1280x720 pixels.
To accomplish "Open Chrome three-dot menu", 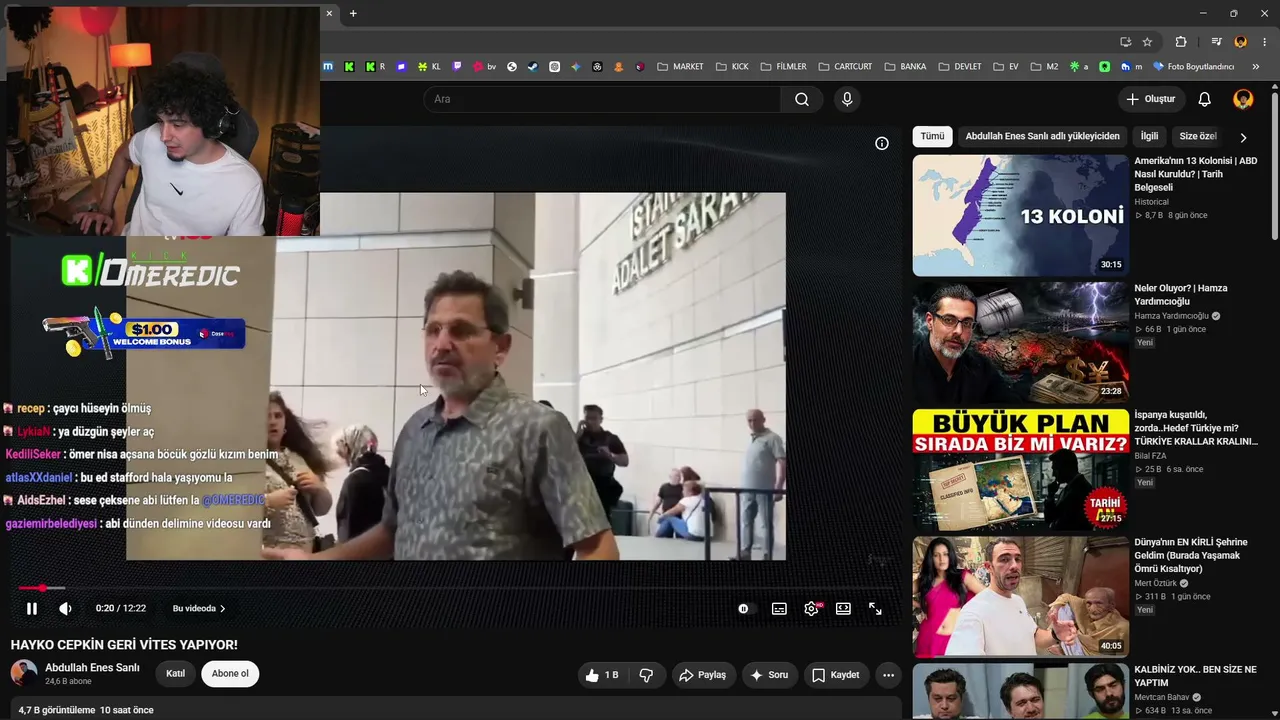I will click(x=1265, y=42).
